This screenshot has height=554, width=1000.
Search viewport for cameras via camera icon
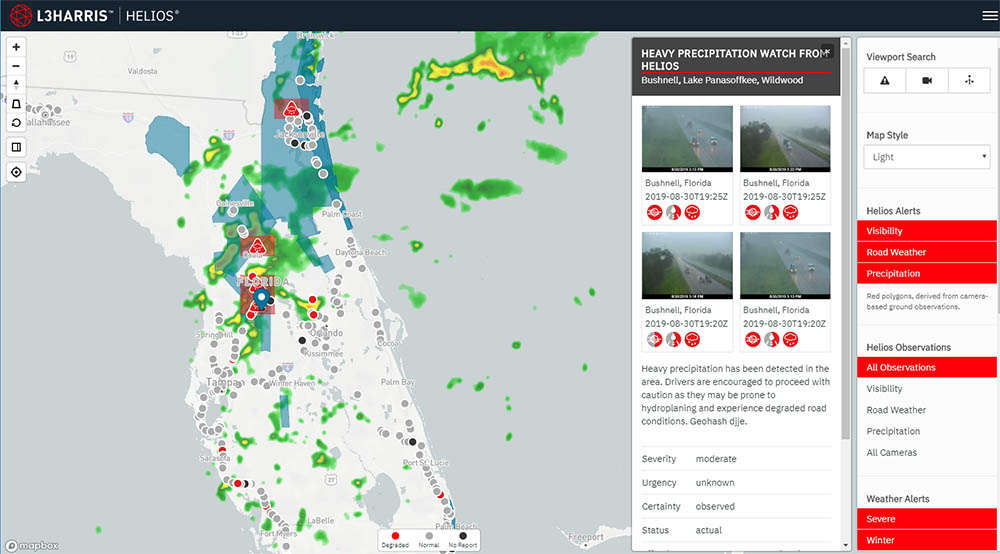[927, 81]
